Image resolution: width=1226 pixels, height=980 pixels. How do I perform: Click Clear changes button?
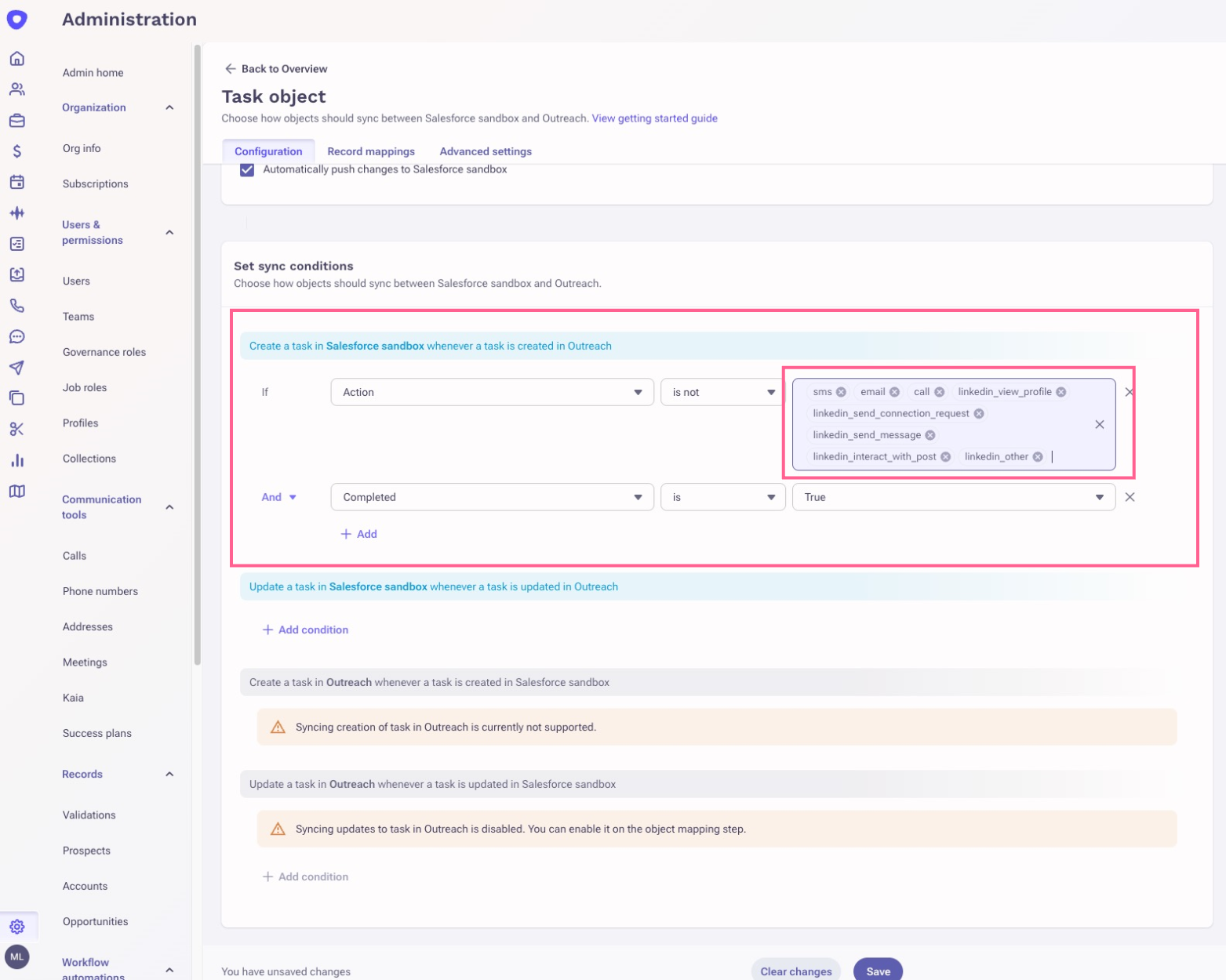pyautogui.click(x=796, y=971)
